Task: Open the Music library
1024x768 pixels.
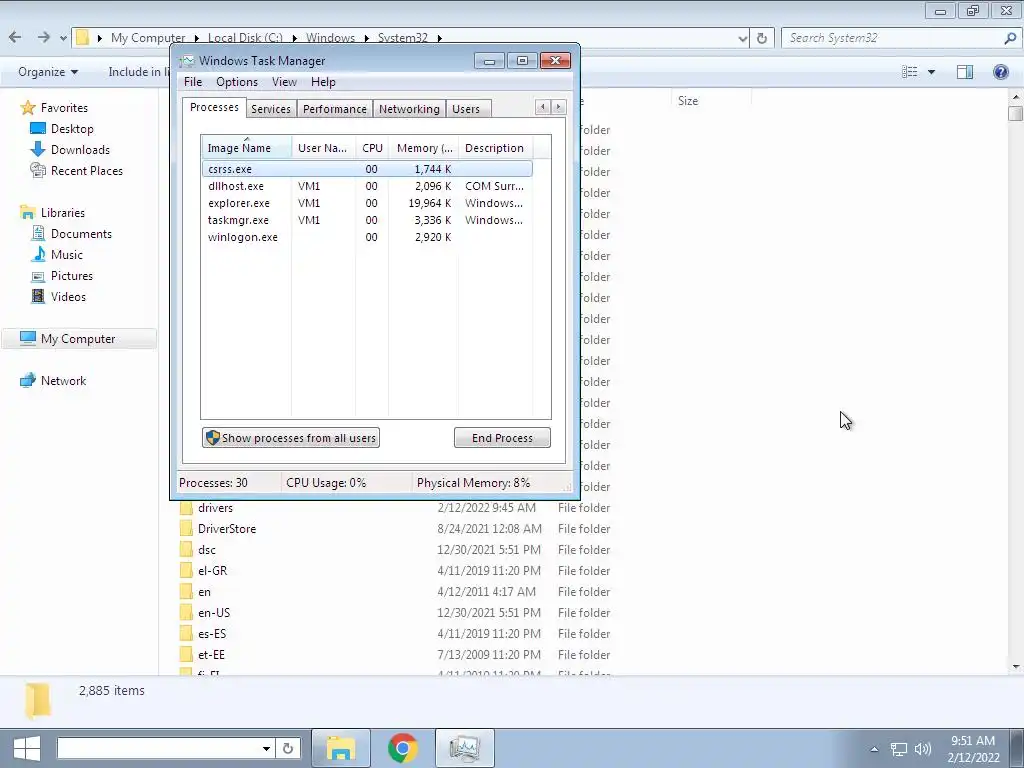Action: tap(67, 255)
